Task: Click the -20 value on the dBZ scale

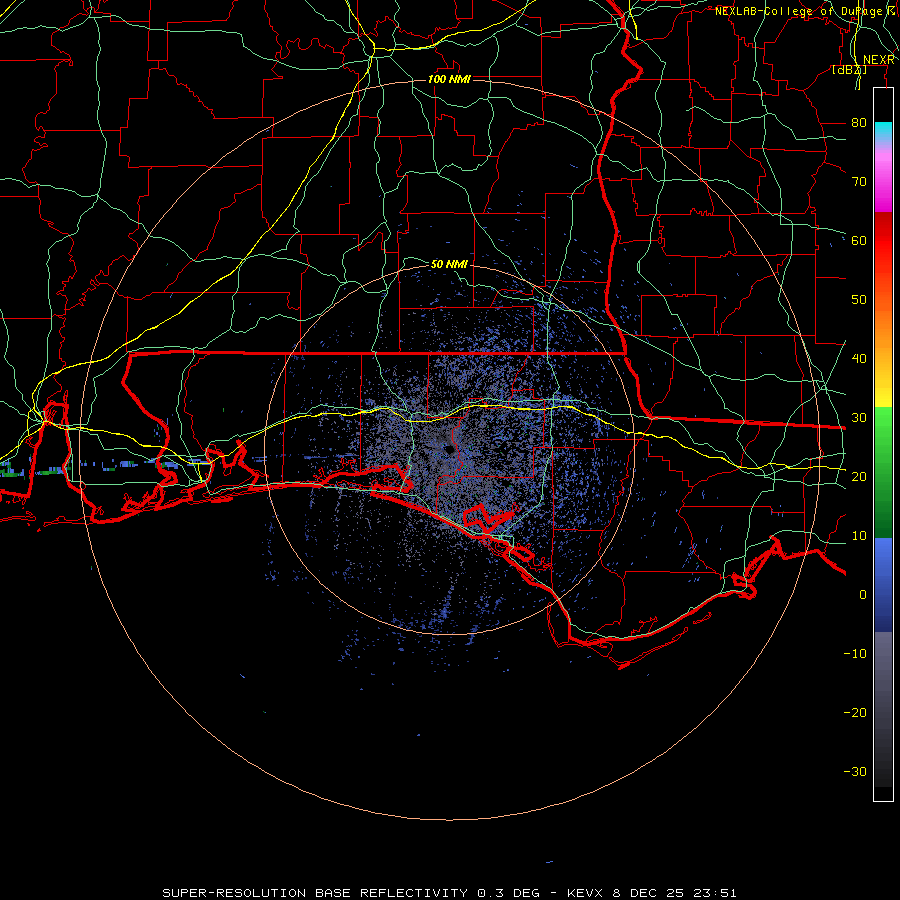Action: pyautogui.click(x=855, y=712)
